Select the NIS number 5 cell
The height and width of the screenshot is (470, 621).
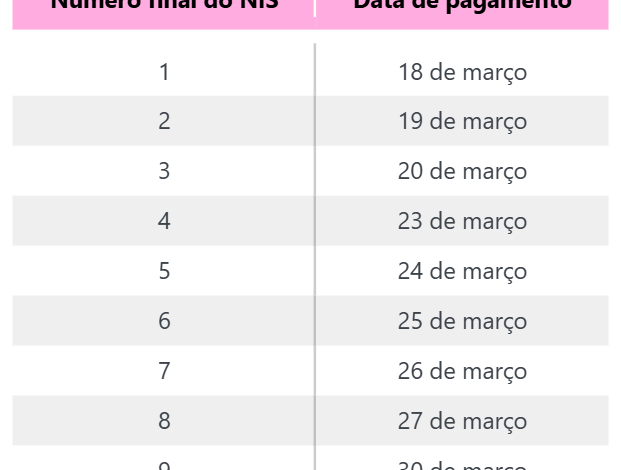tap(164, 271)
